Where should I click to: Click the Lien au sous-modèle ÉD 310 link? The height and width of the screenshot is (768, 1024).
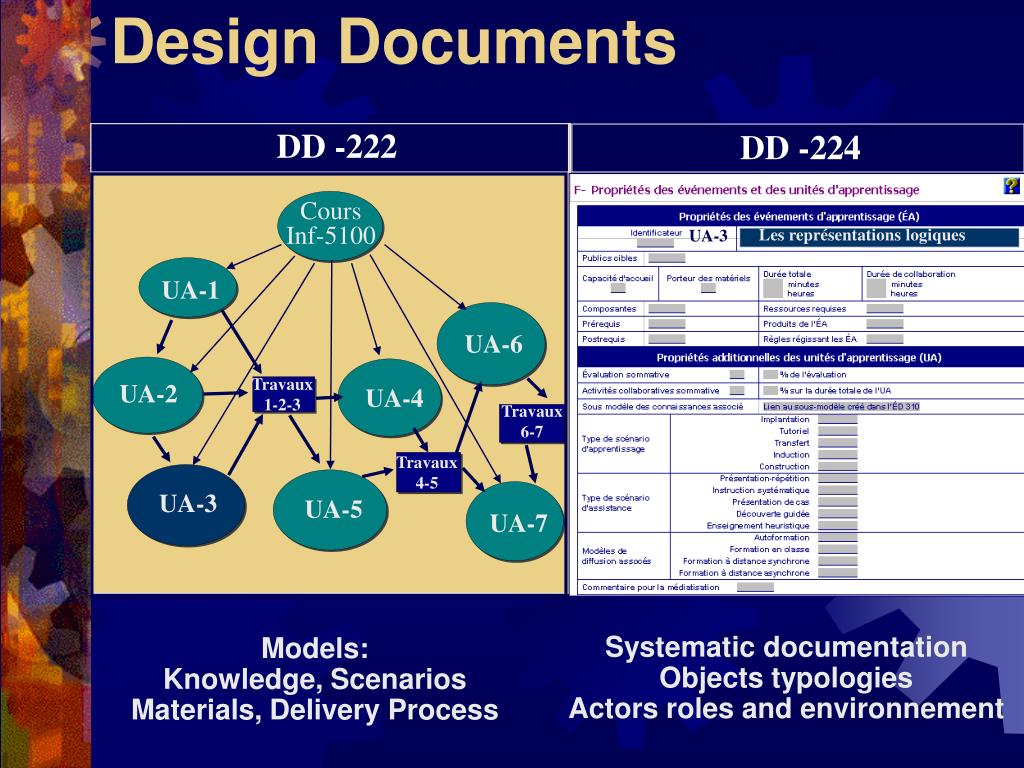[x=841, y=407]
